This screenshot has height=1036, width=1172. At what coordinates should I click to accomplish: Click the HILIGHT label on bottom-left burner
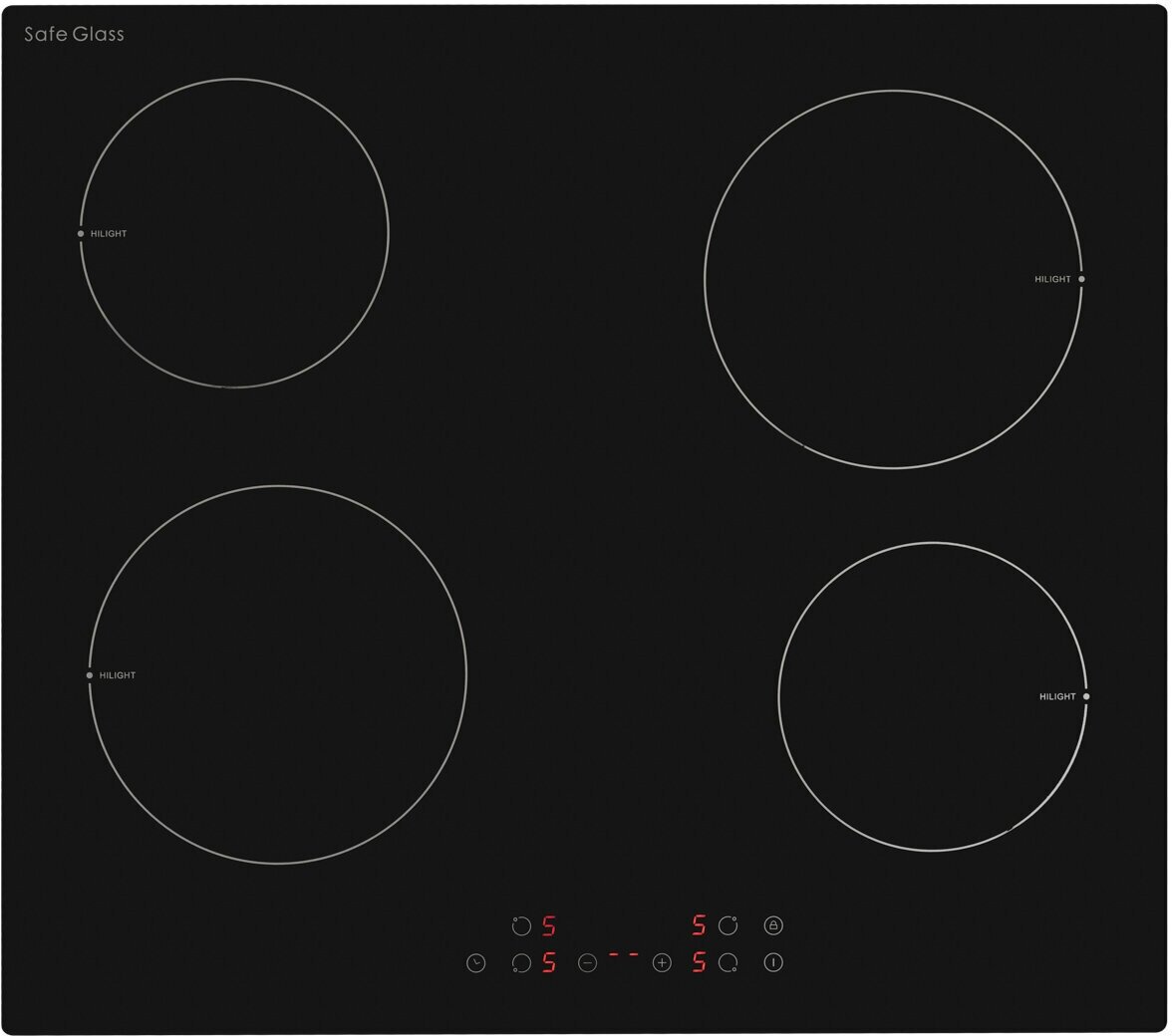(118, 676)
